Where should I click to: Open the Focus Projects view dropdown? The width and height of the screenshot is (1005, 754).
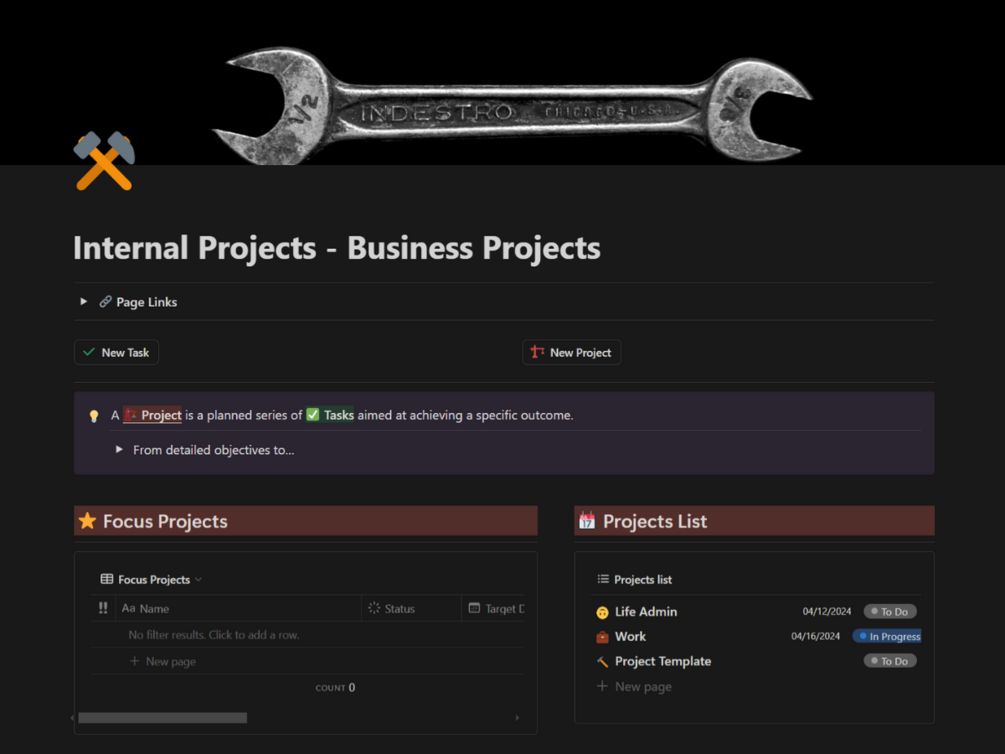(199, 579)
